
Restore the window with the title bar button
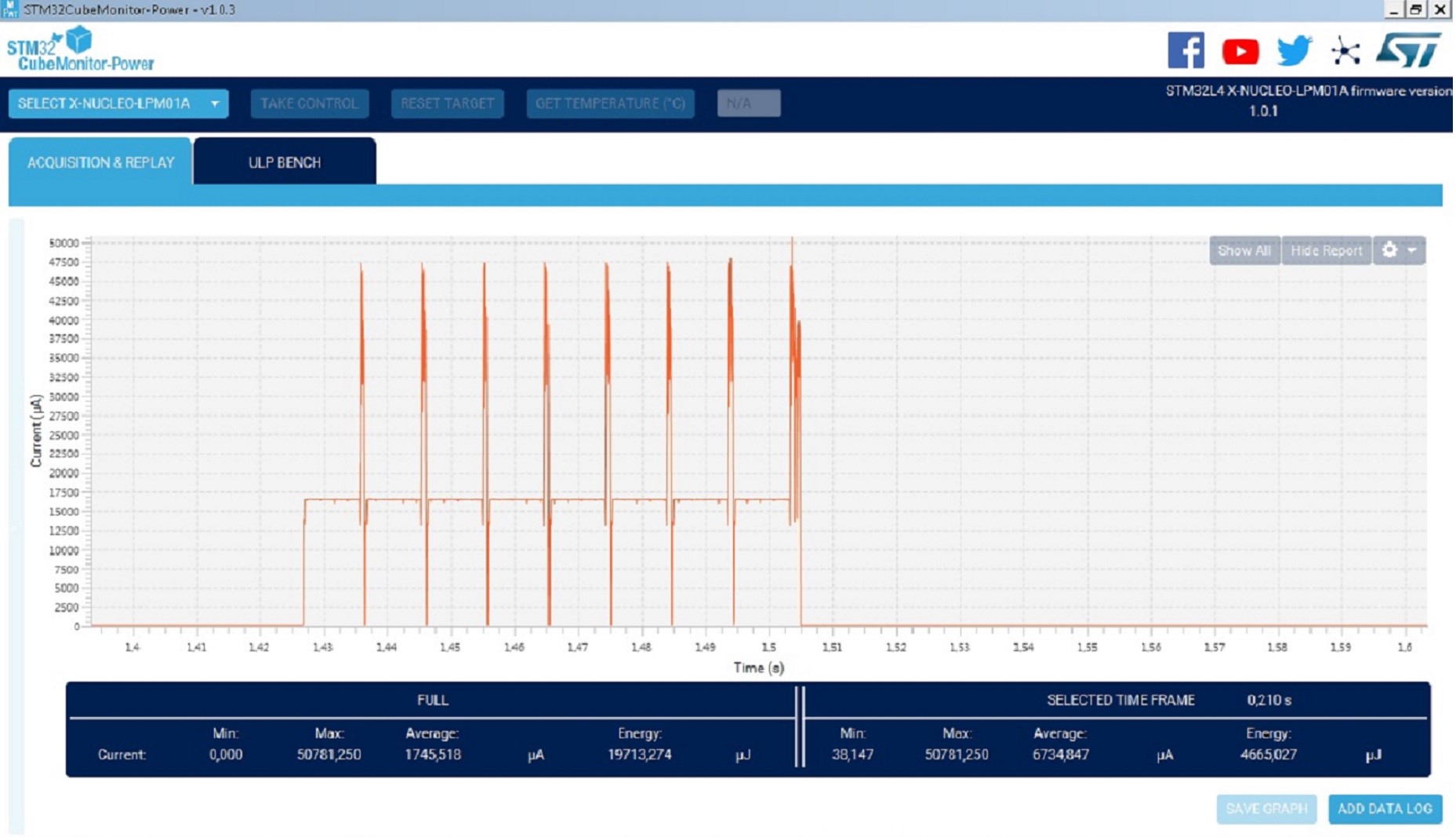(x=1416, y=9)
